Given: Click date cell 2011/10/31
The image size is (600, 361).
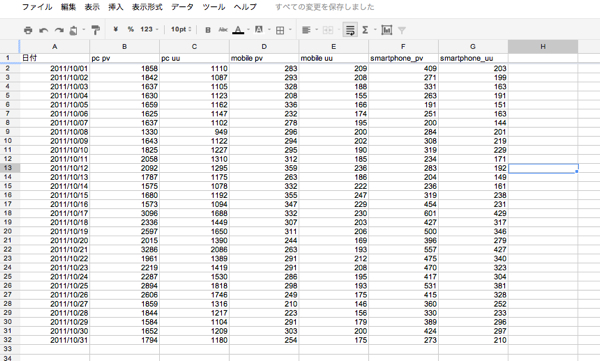Looking at the screenshot, I should pyautogui.click(x=55, y=340).
